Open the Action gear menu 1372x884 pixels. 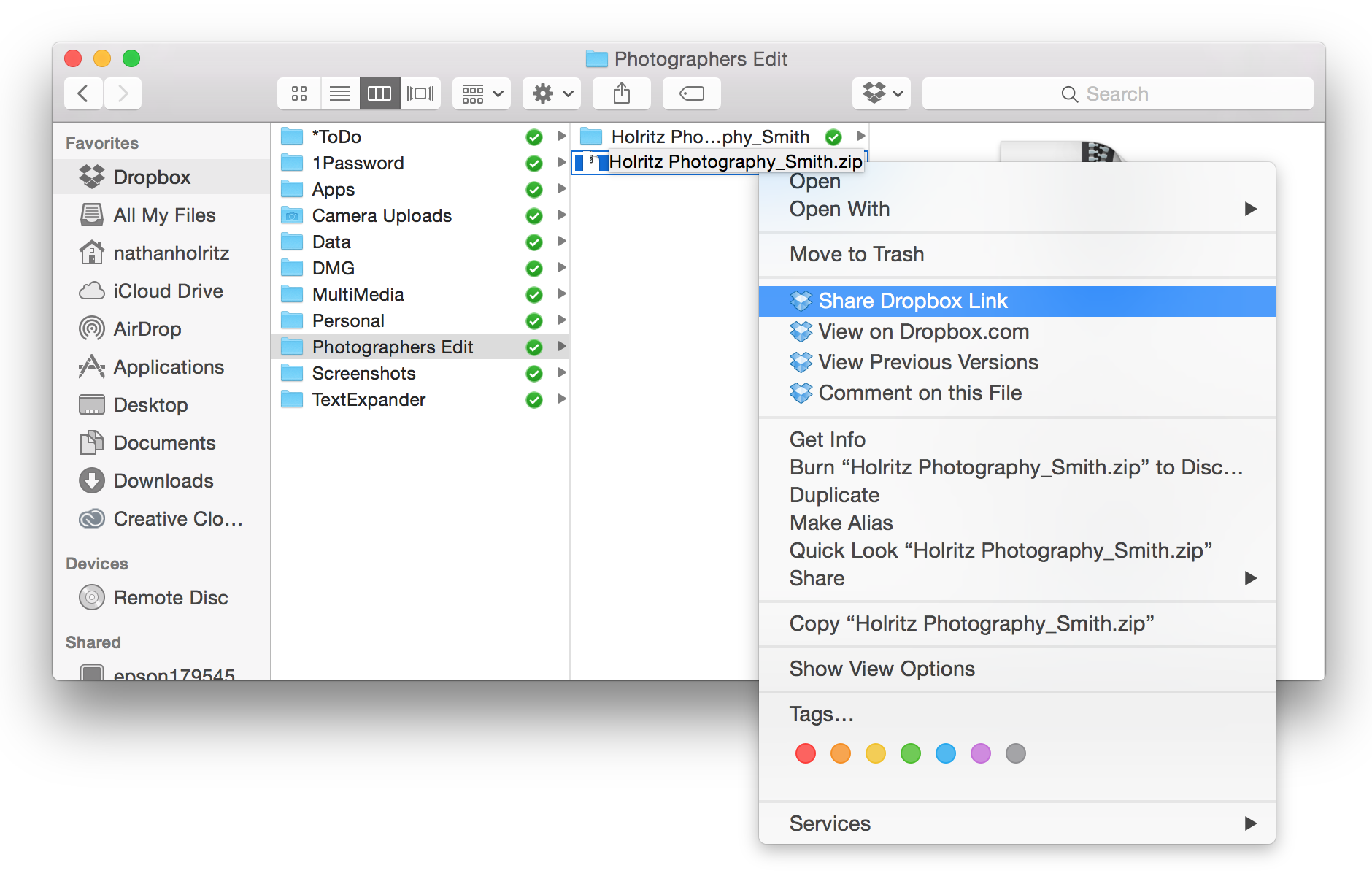(552, 93)
